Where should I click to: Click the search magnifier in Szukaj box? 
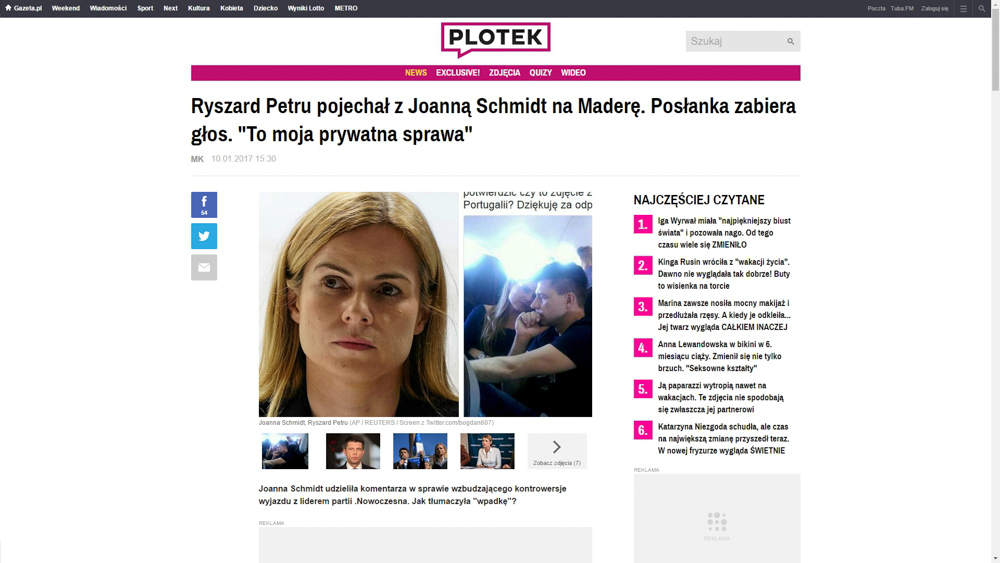coord(790,41)
